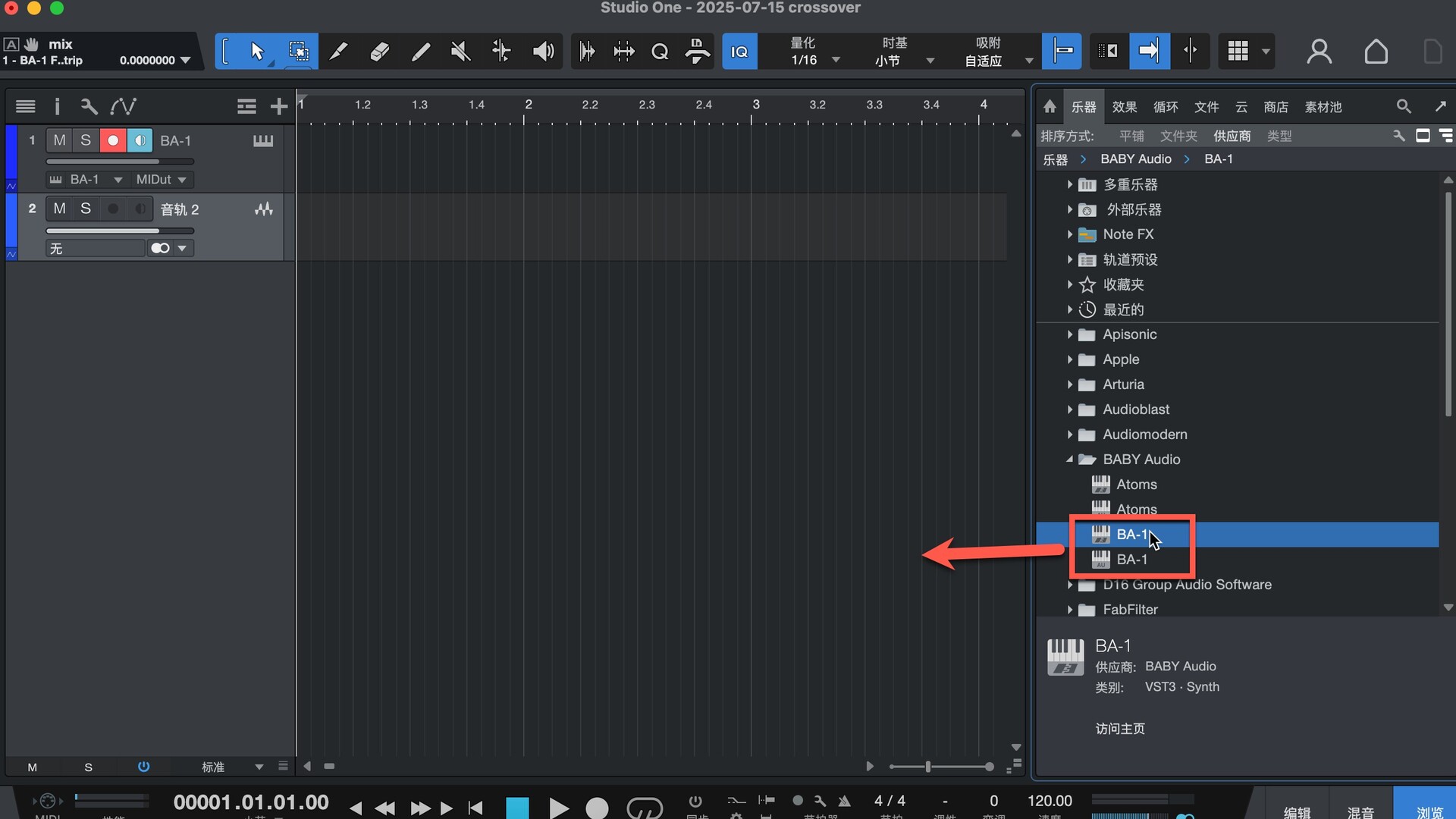This screenshot has height=819, width=1456.
Task: Expand the FabFilter folder
Action: [x=1069, y=610]
